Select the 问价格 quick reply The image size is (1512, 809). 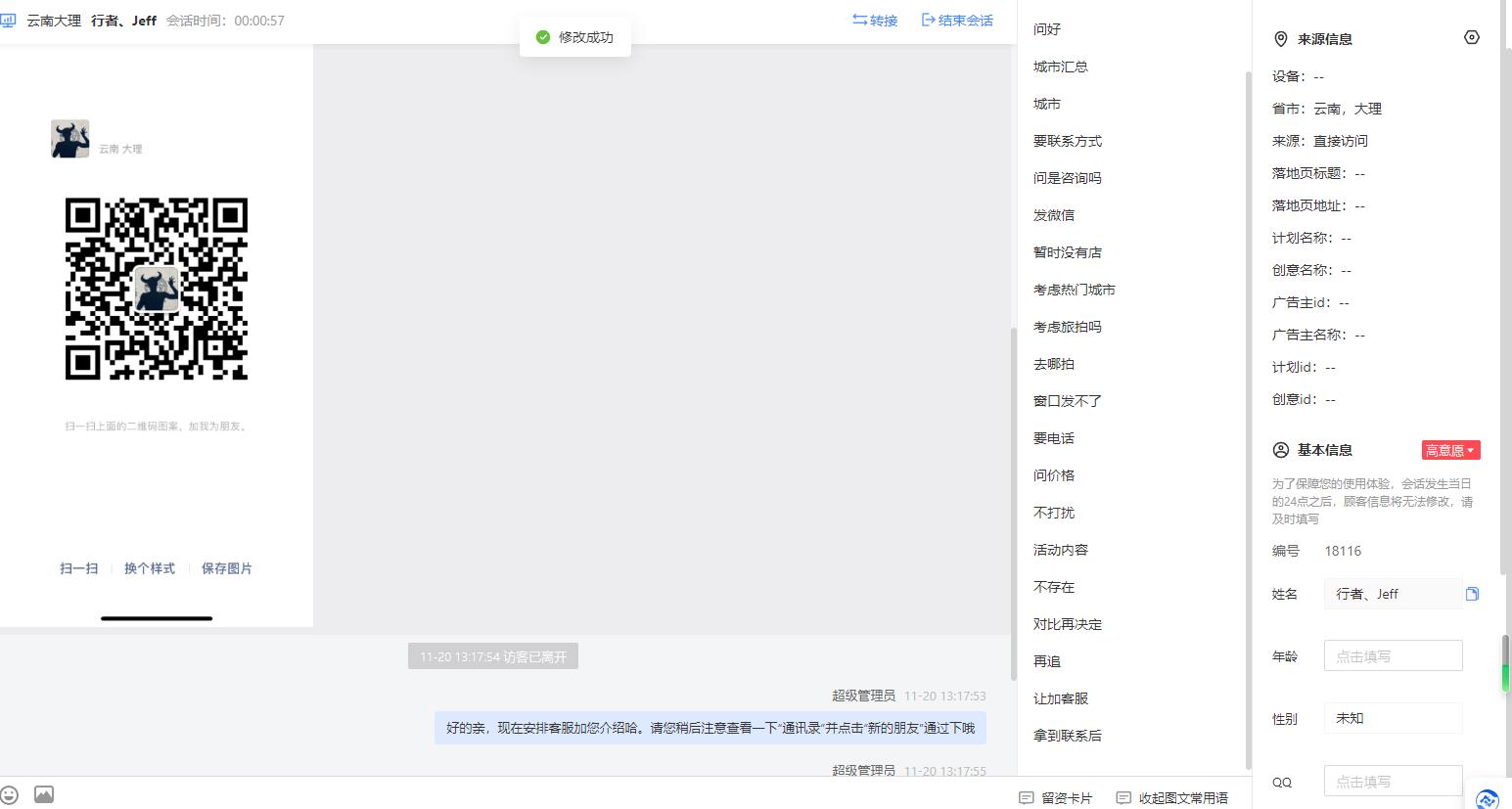tap(1054, 475)
